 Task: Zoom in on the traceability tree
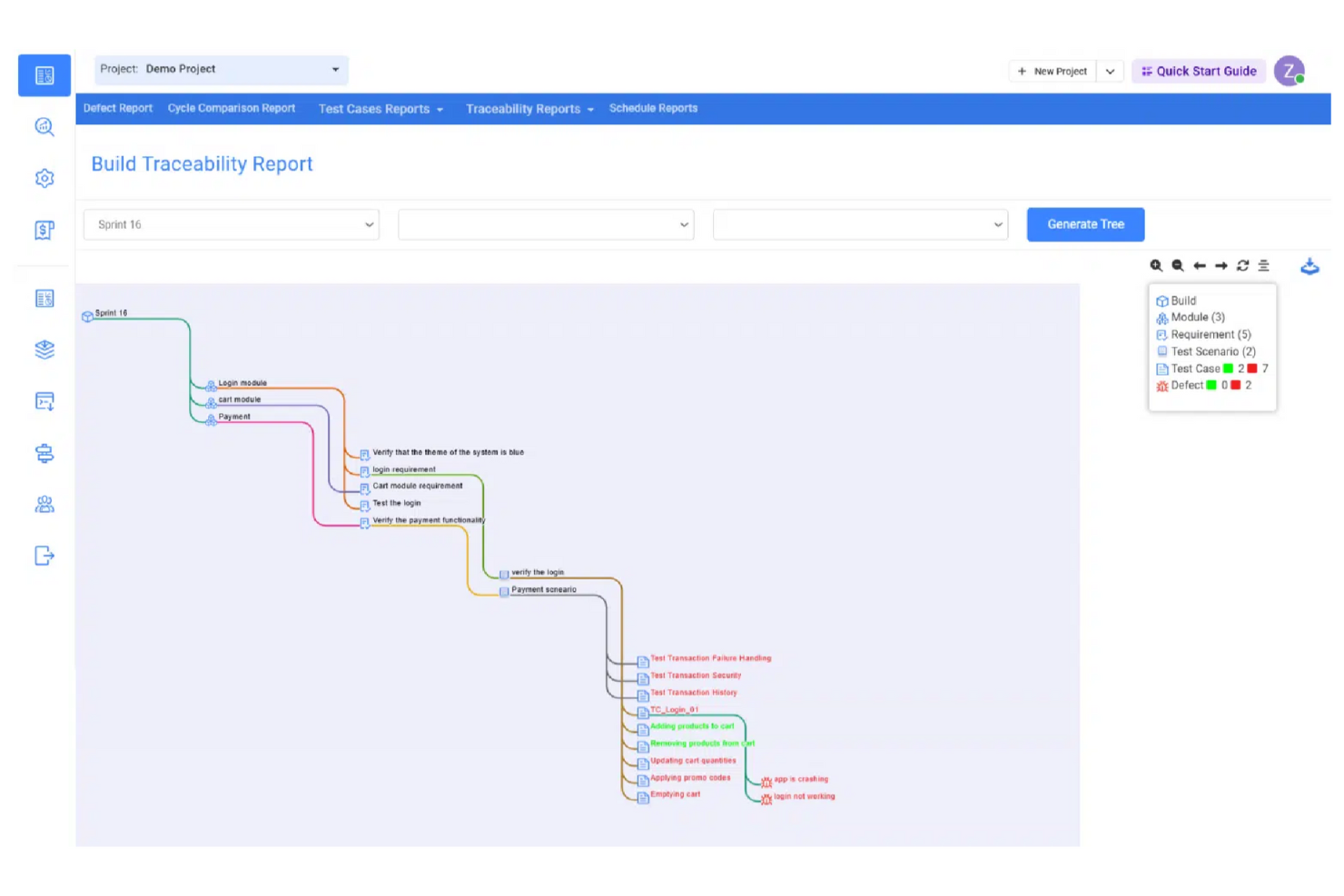click(x=1156, y=265)
